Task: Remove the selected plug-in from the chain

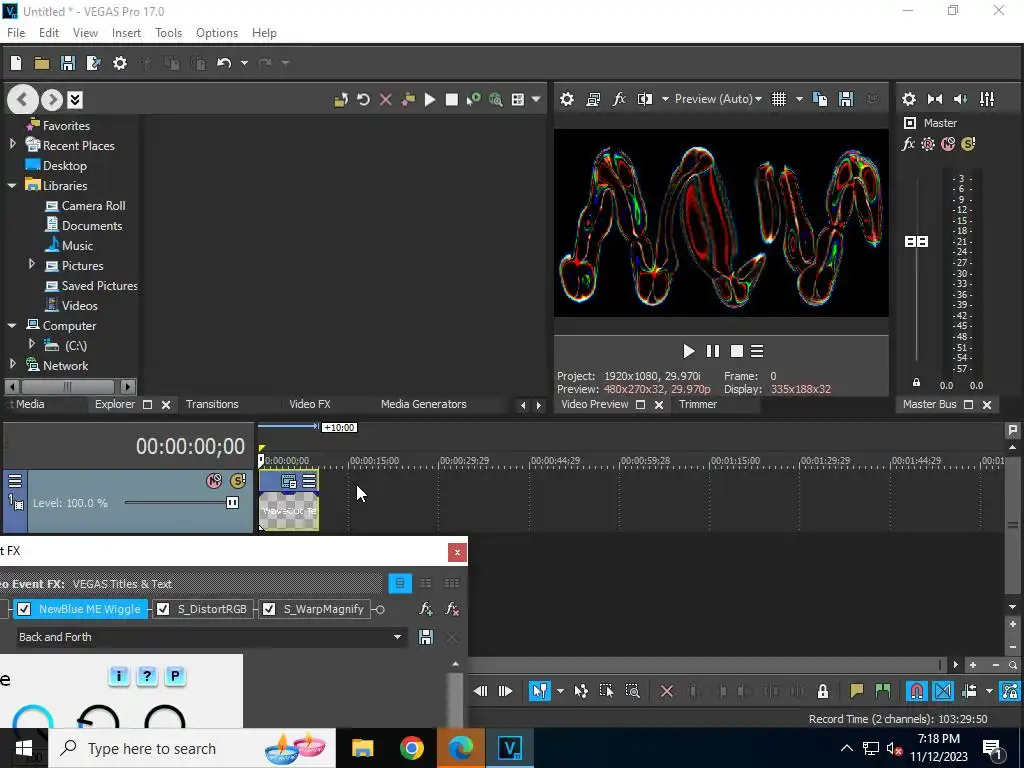Action: (452, 609)
